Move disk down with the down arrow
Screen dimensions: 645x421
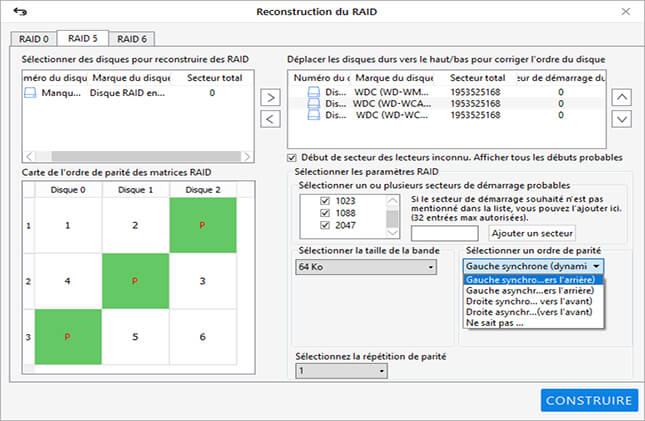622,119
